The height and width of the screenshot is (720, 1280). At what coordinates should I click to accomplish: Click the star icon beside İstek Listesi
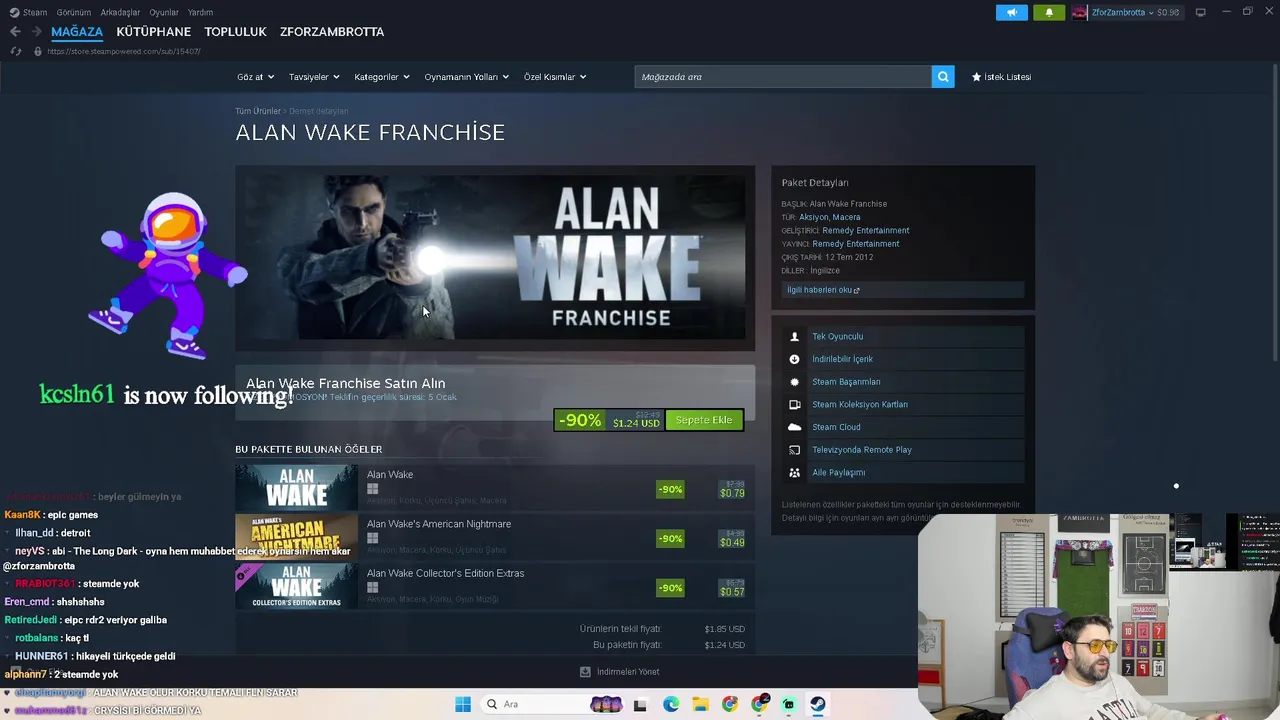point(977,77)
